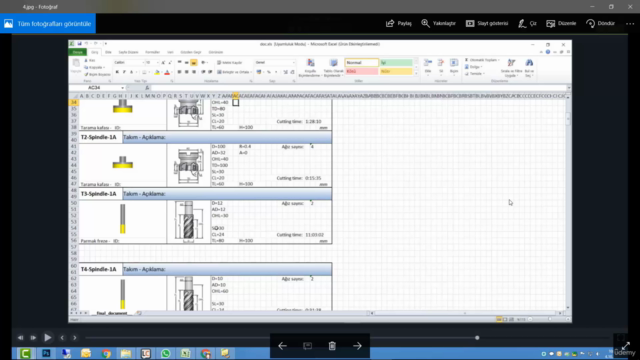This screenshot has width=640, height=360.
Task: Switch to Sayfa Düzeni tab
Action: (x=128, y=52)
